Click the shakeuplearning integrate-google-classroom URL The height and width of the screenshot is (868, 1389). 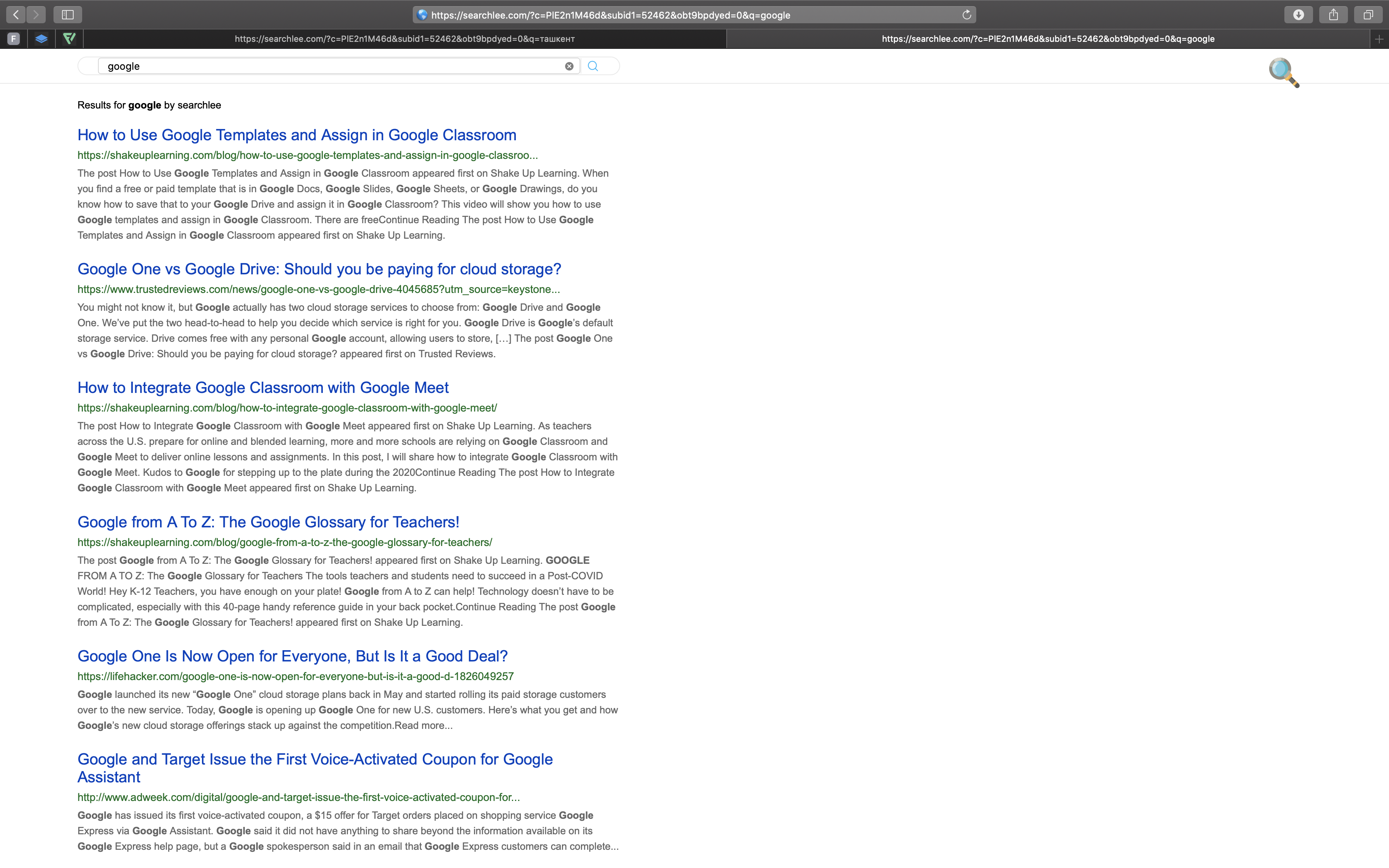(287, 408)
